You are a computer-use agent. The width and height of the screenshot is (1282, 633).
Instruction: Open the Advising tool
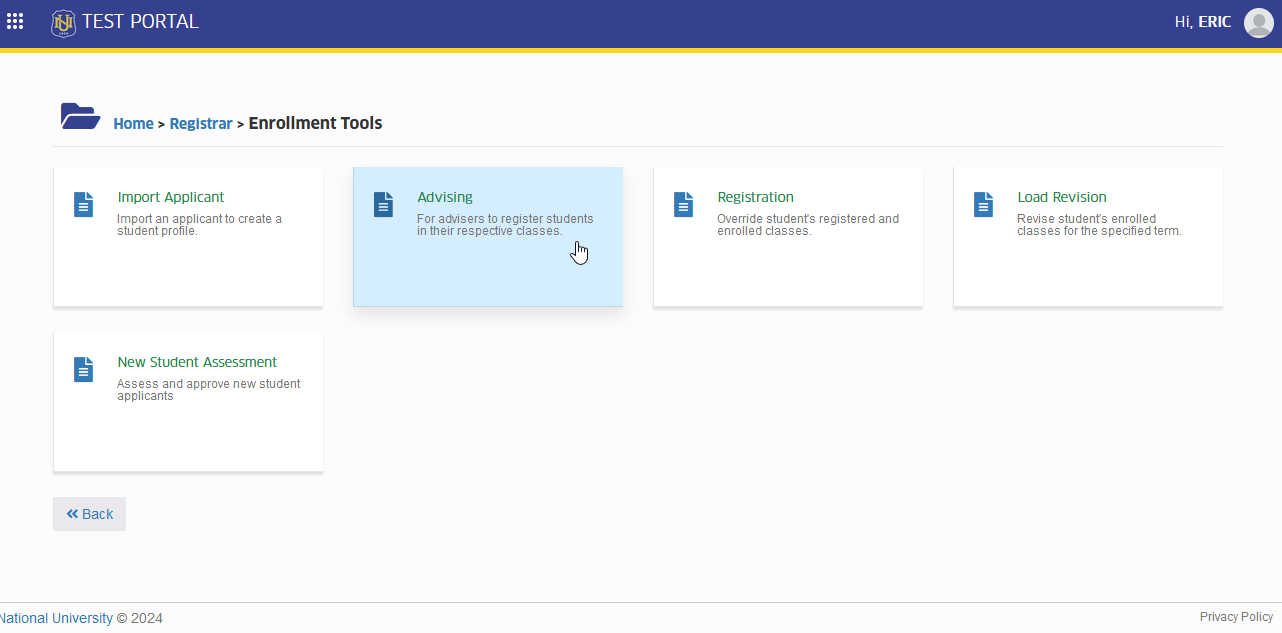(x=488, y=236)
